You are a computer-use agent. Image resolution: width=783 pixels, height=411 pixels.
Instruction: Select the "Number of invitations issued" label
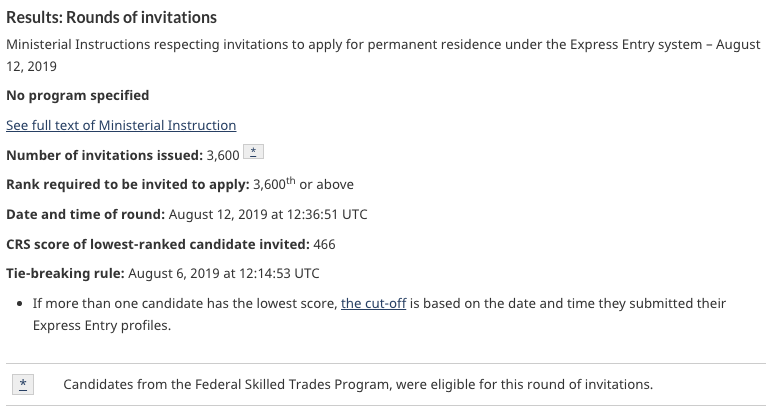[102, 155]
